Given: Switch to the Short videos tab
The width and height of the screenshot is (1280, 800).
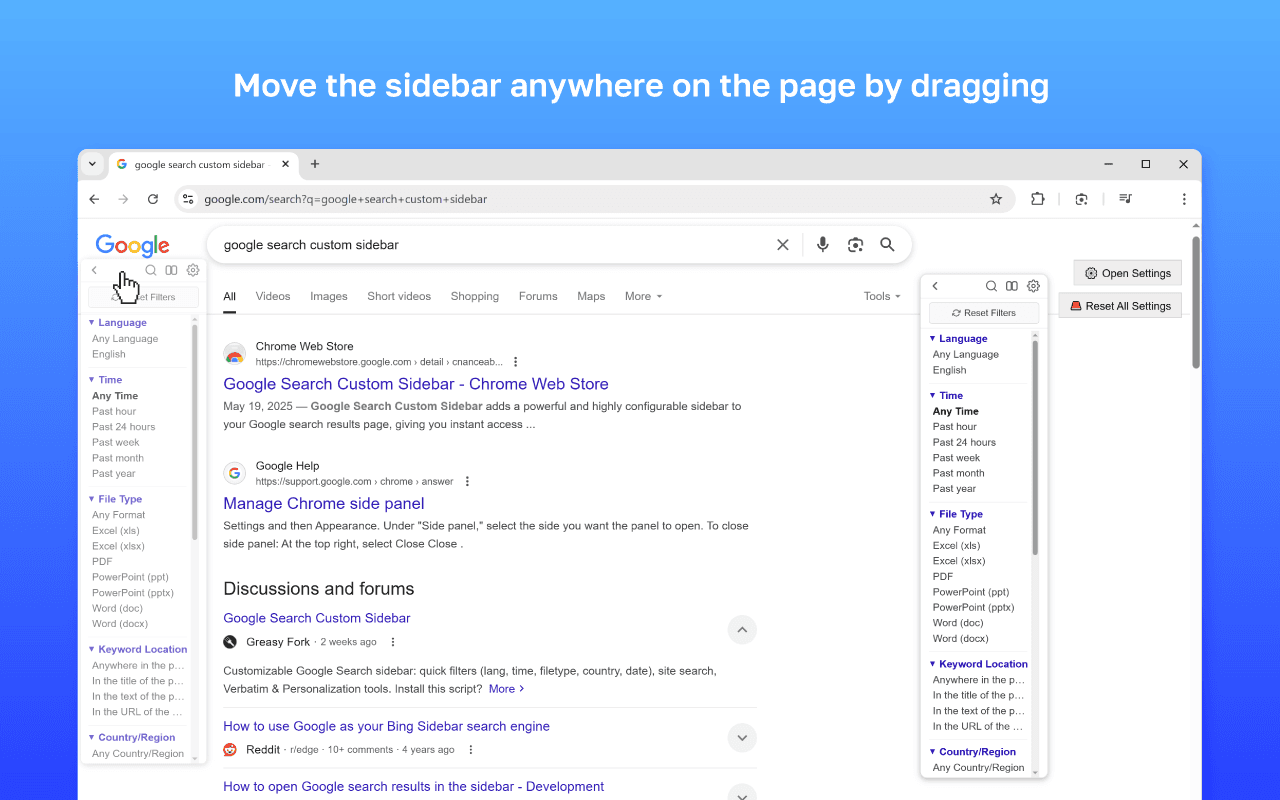Looking at the screenshot, I should [x=399, y=296].
